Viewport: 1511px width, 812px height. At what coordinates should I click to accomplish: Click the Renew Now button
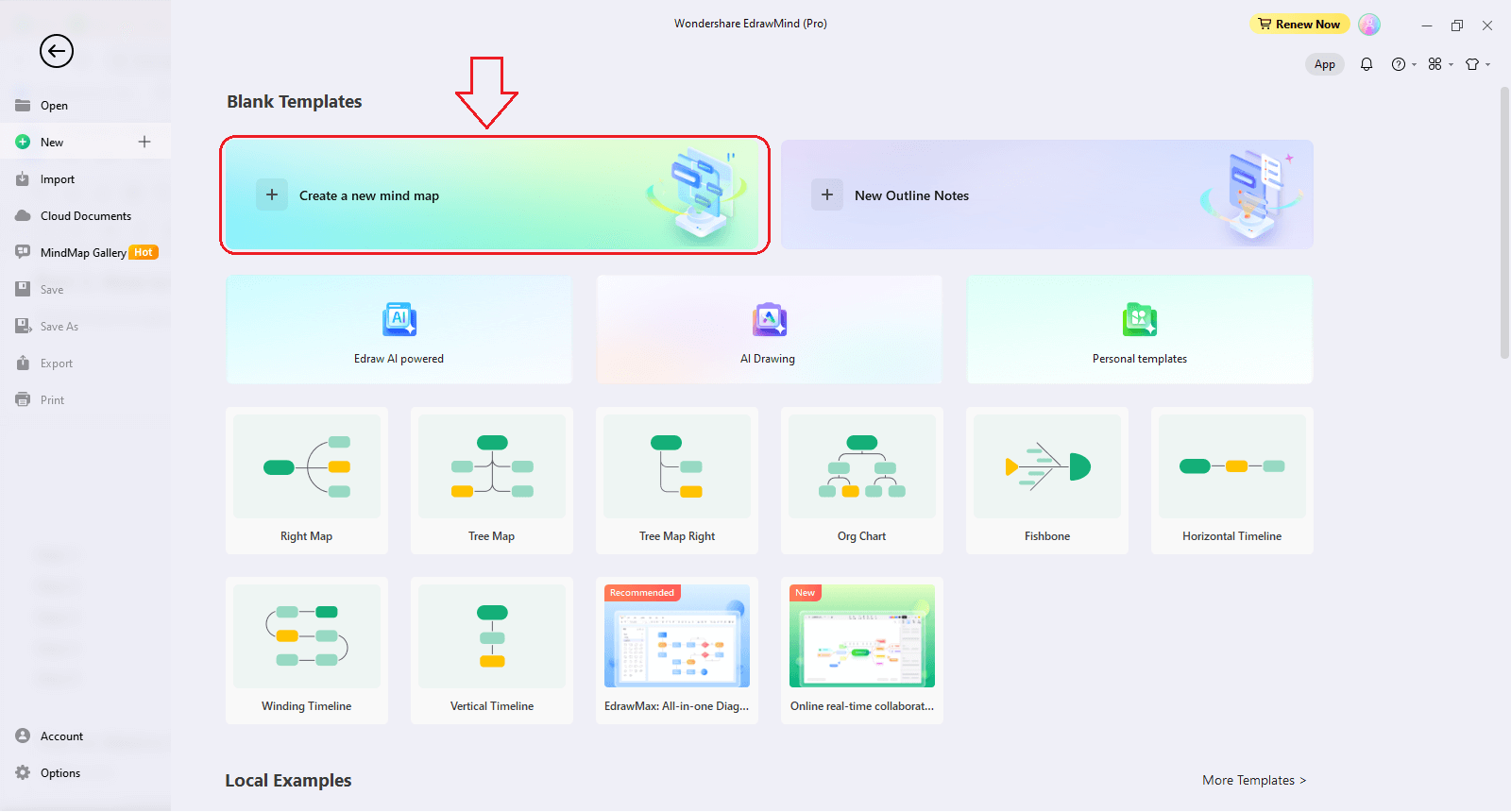tap(1299, 25)
